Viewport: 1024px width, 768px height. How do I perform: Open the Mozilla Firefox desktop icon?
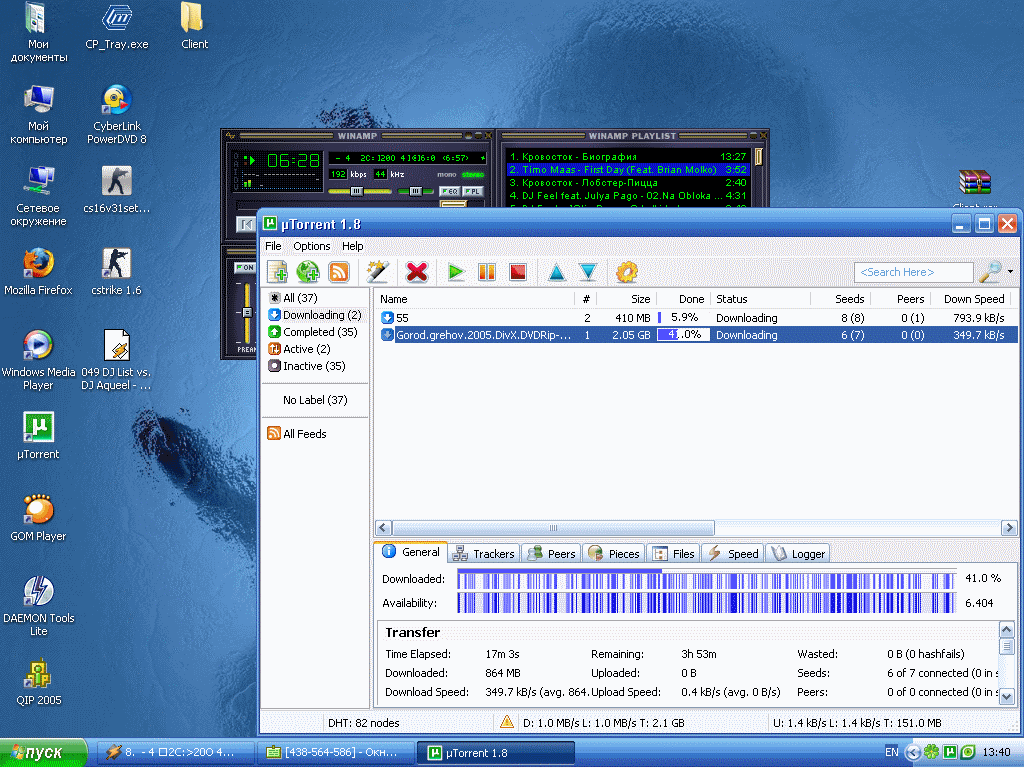click(38, 272)
